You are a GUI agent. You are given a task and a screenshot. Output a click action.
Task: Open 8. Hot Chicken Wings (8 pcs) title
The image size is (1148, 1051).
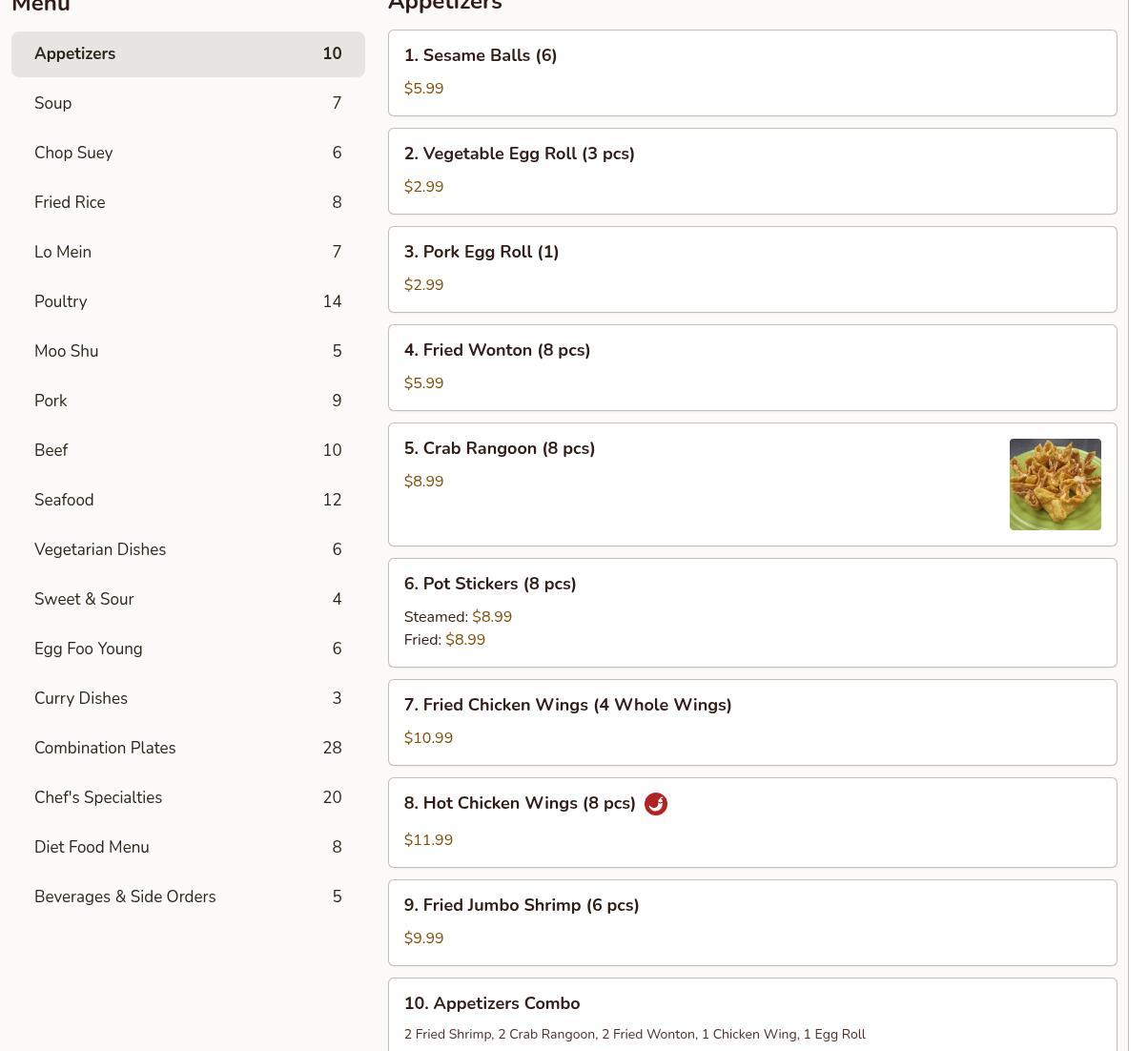point(520,803)
